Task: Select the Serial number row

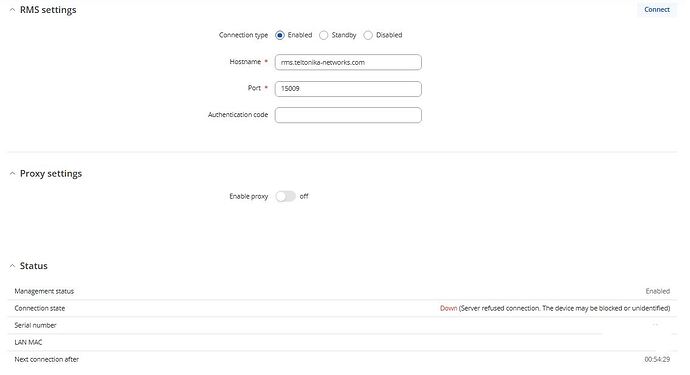Action: 342,325
